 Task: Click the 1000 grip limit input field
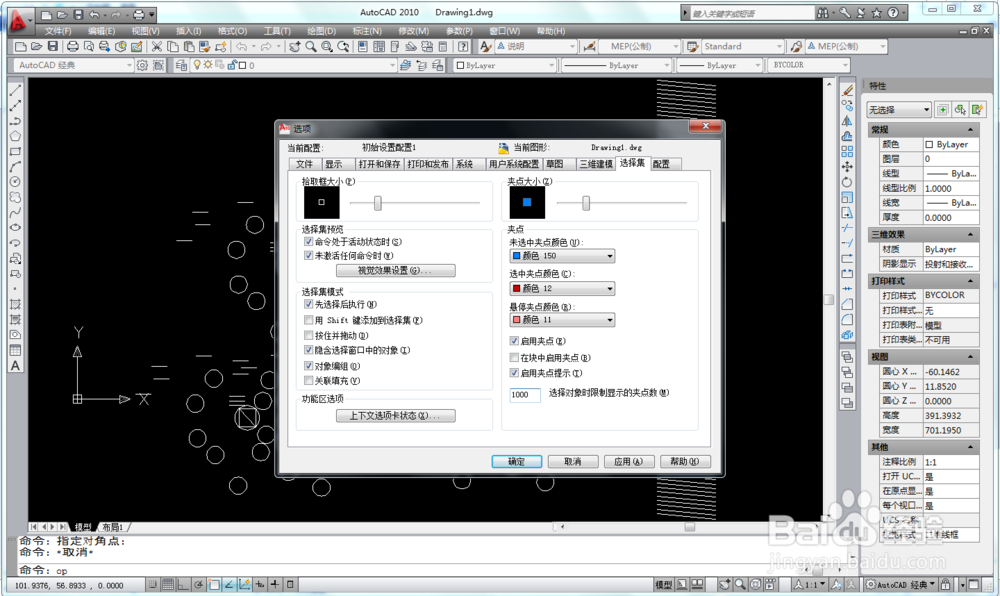click(525, 395)
